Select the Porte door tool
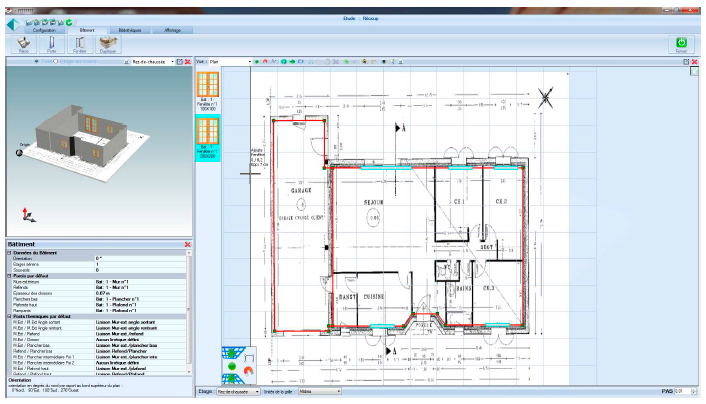 51,44
